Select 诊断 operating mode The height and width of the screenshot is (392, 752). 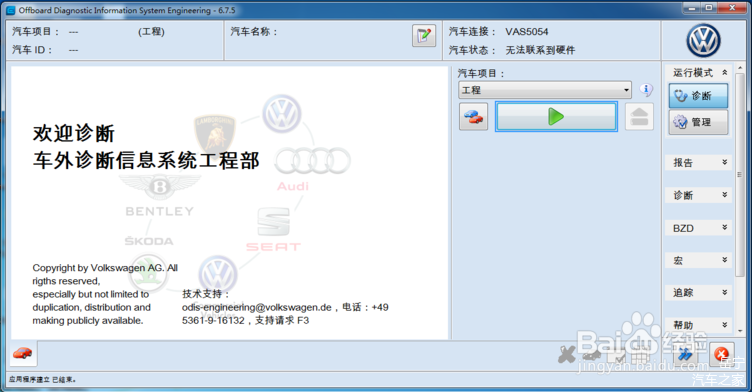point(698,95)
